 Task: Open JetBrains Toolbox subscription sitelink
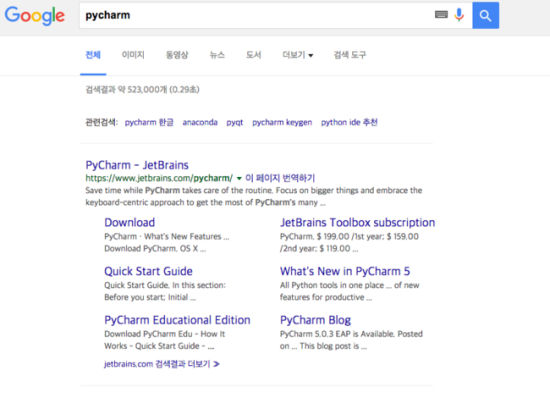[357, 223]
